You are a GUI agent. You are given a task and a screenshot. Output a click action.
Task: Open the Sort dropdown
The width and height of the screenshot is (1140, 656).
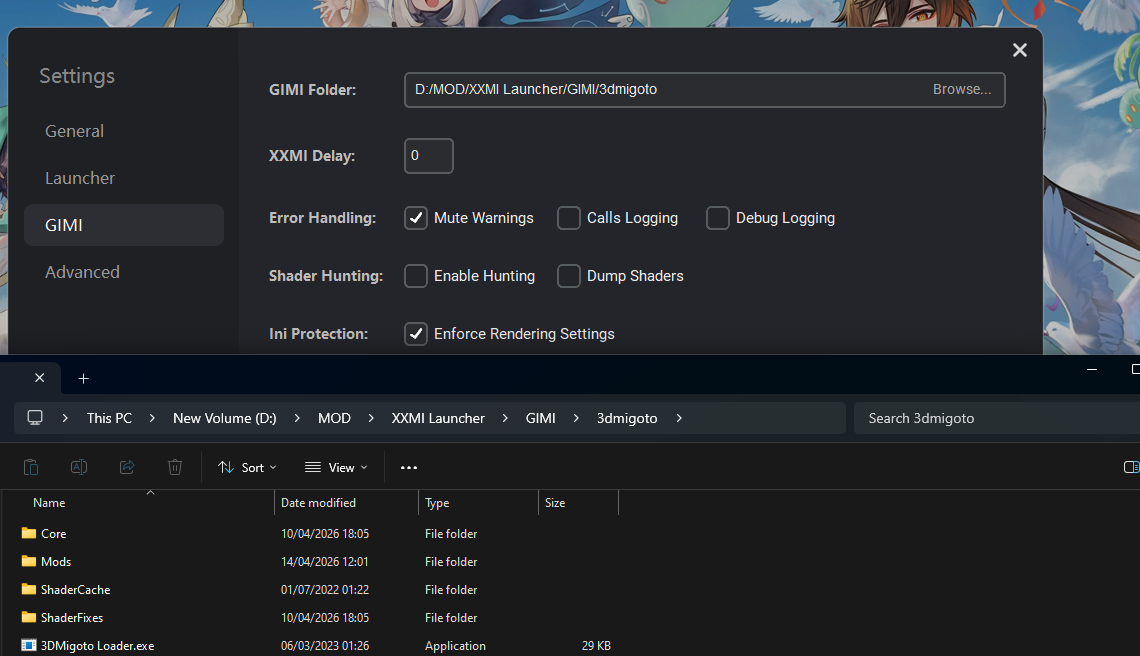(x=247, y=468)
